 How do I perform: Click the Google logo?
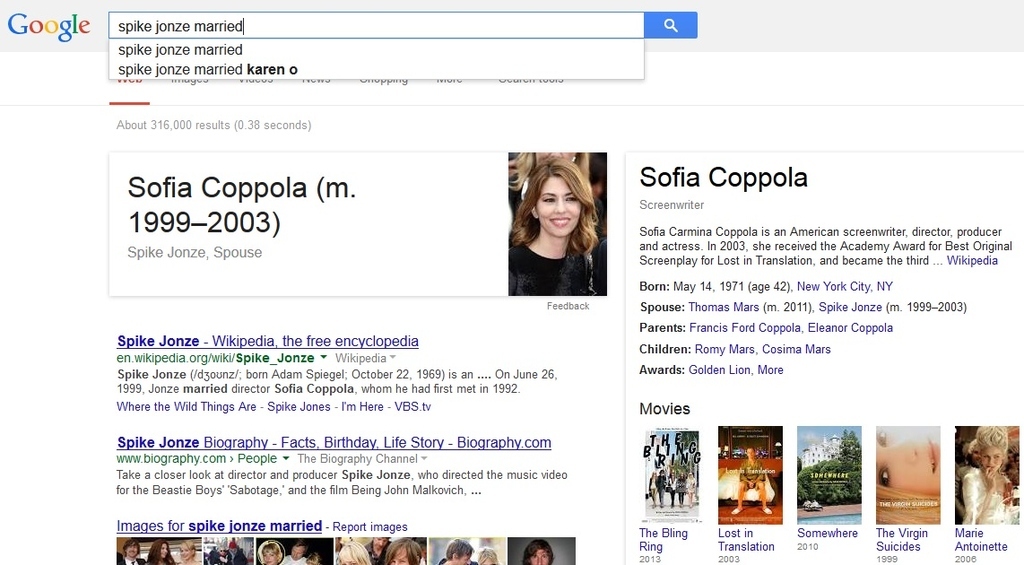[49, 27]
